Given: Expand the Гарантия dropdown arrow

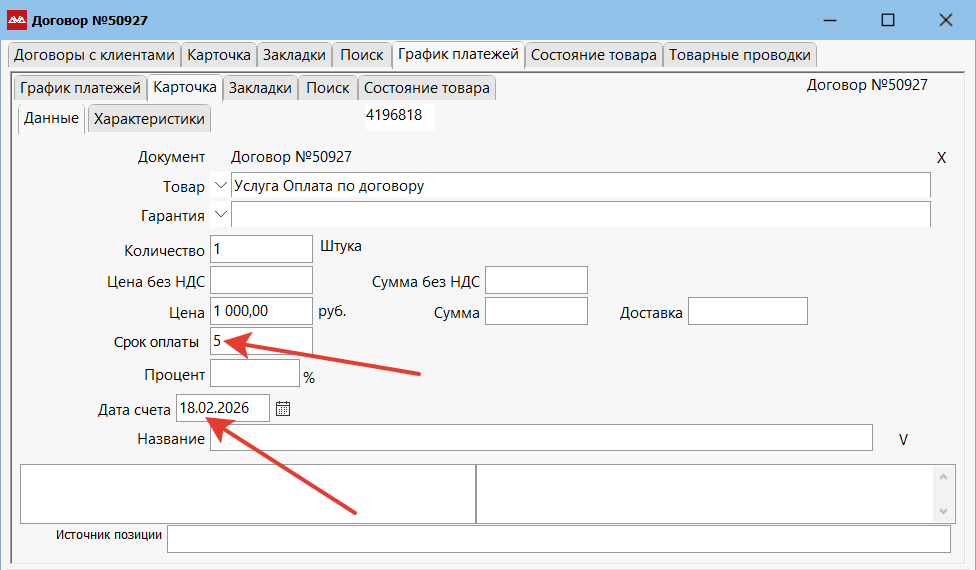Looking at the screenshot, I should (x=221, y=214).
